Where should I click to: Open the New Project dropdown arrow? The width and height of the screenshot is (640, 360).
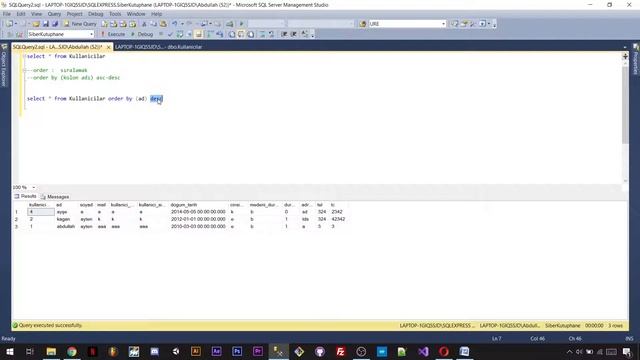pyautogui.click(x=16, y=24)
